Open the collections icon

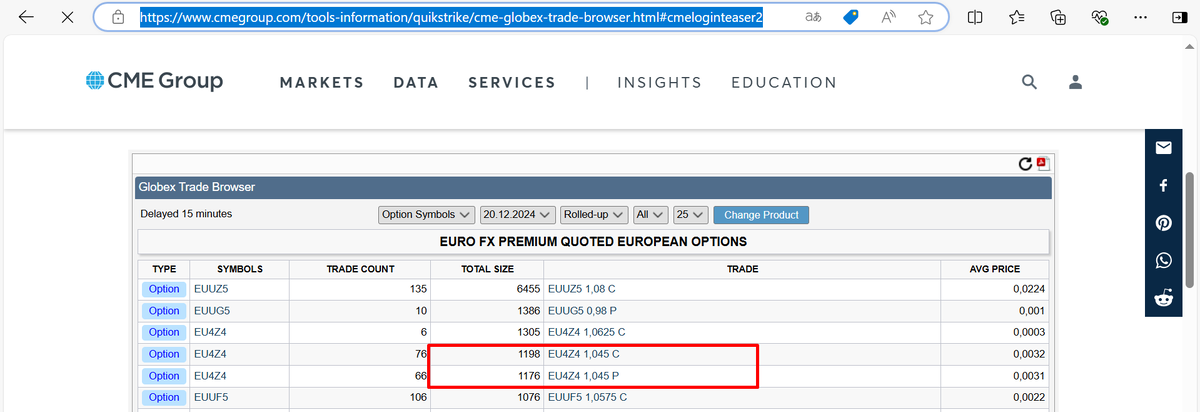tap(1059, 17)
